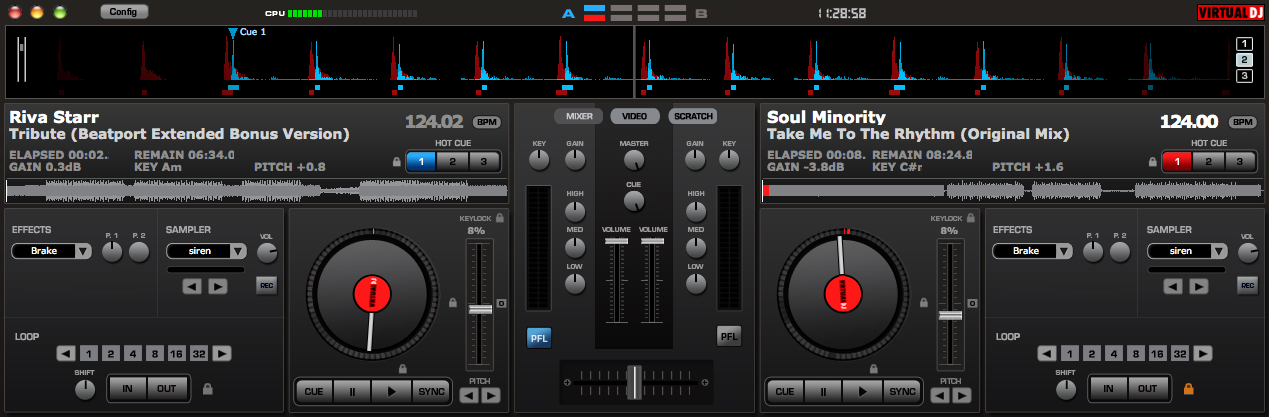Click right deck loop OUT button
Screen dimensions: 1269x417
pos(1147,388)
